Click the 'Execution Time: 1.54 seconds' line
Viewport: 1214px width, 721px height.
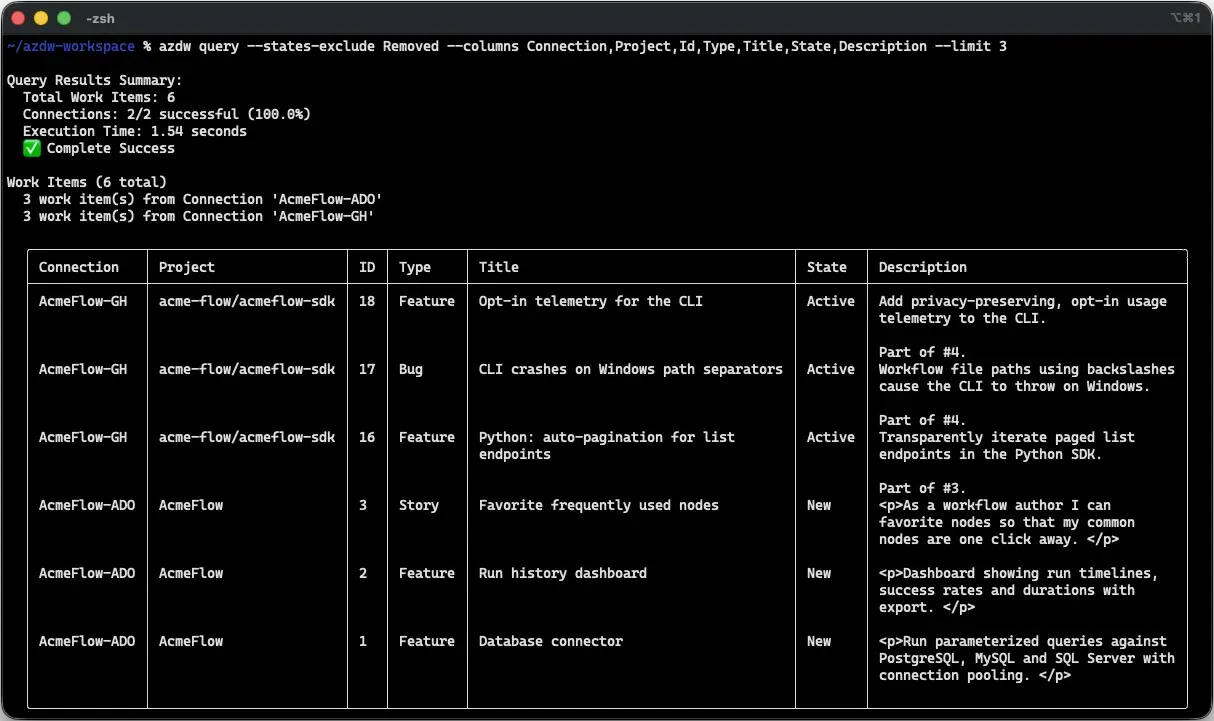click(x=135, y=131)
